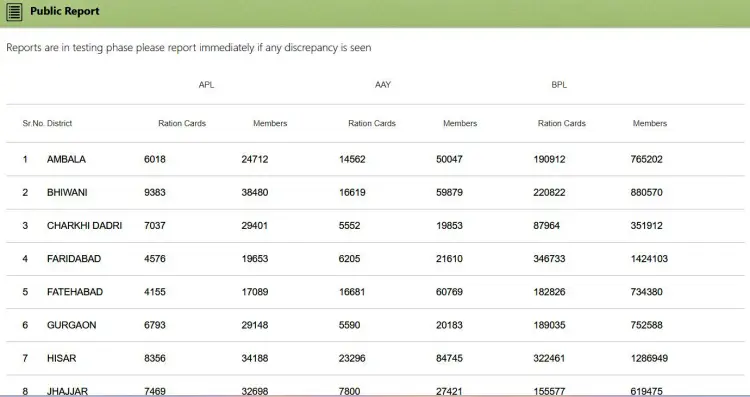Click the Public Report list icon
750x397 pixels.
(14, 12)
